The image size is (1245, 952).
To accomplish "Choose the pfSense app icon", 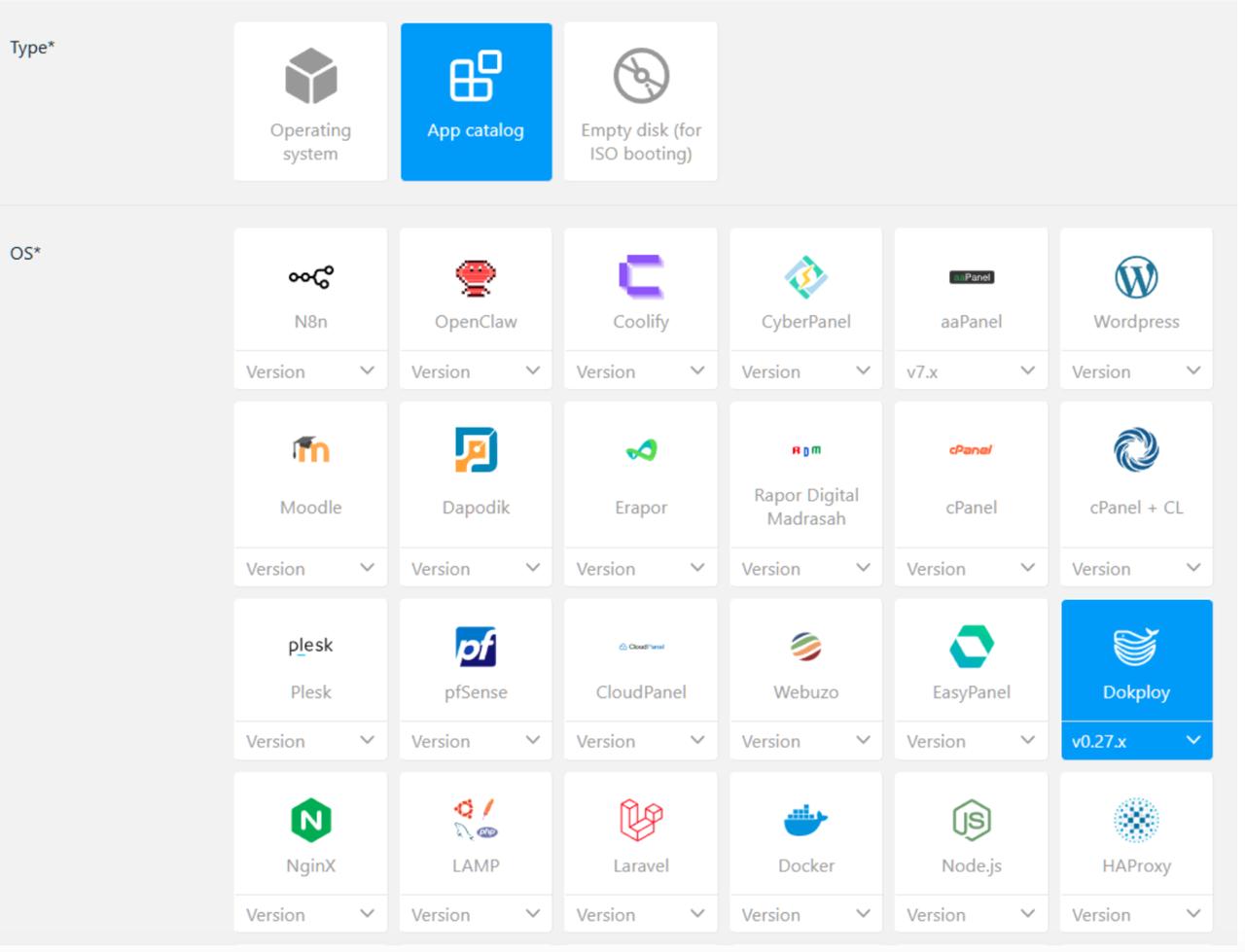I will [476, 647].
